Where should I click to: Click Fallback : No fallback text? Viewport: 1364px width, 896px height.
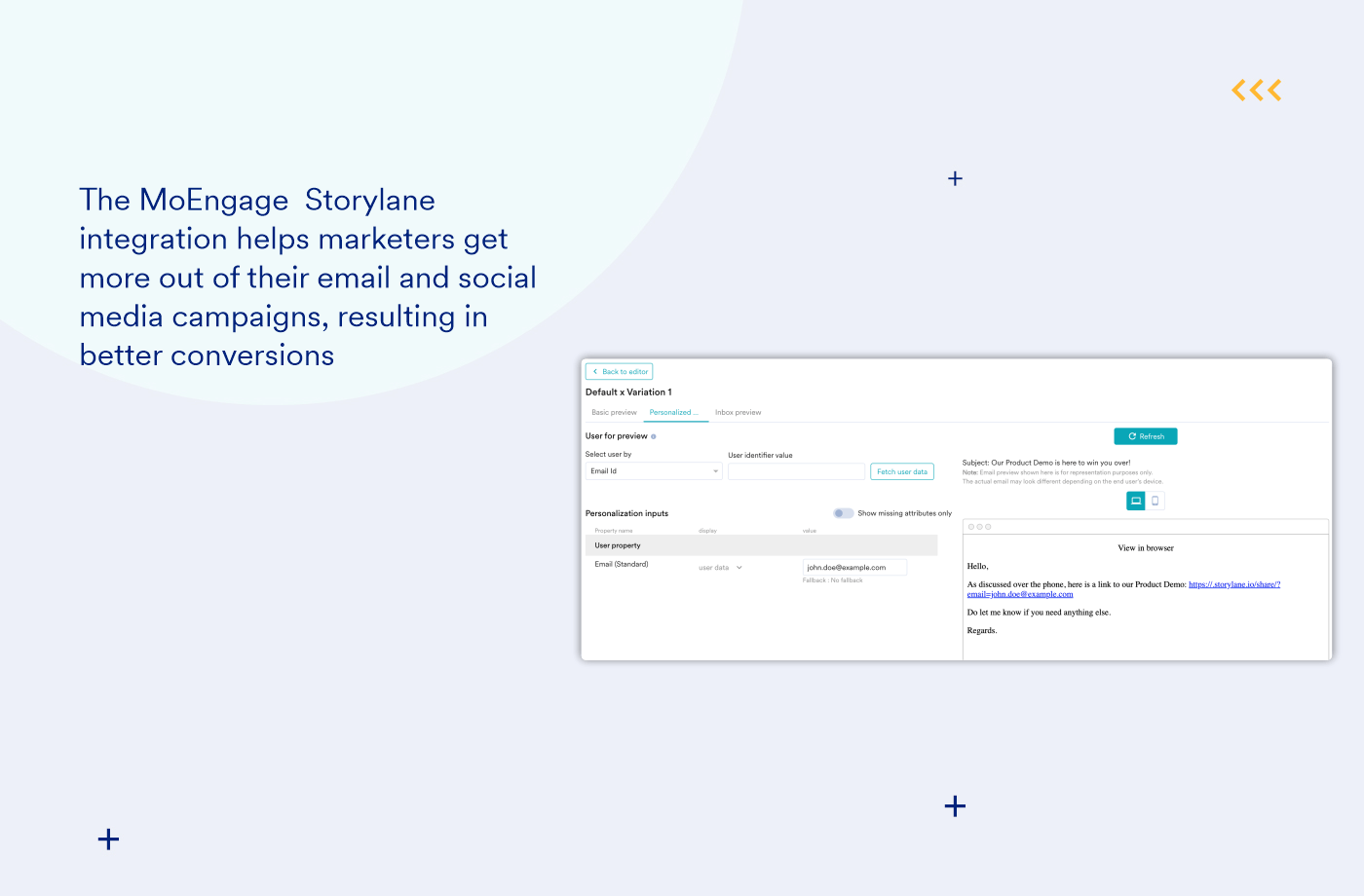(x=833, y=580)
